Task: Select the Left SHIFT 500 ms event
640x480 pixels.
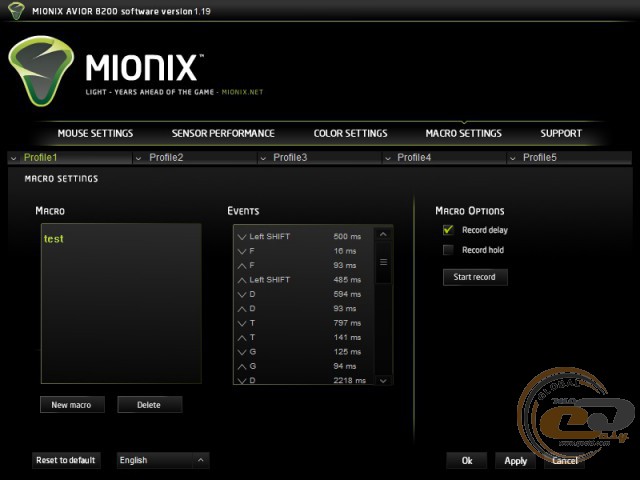Action: (x=304, y=236)
